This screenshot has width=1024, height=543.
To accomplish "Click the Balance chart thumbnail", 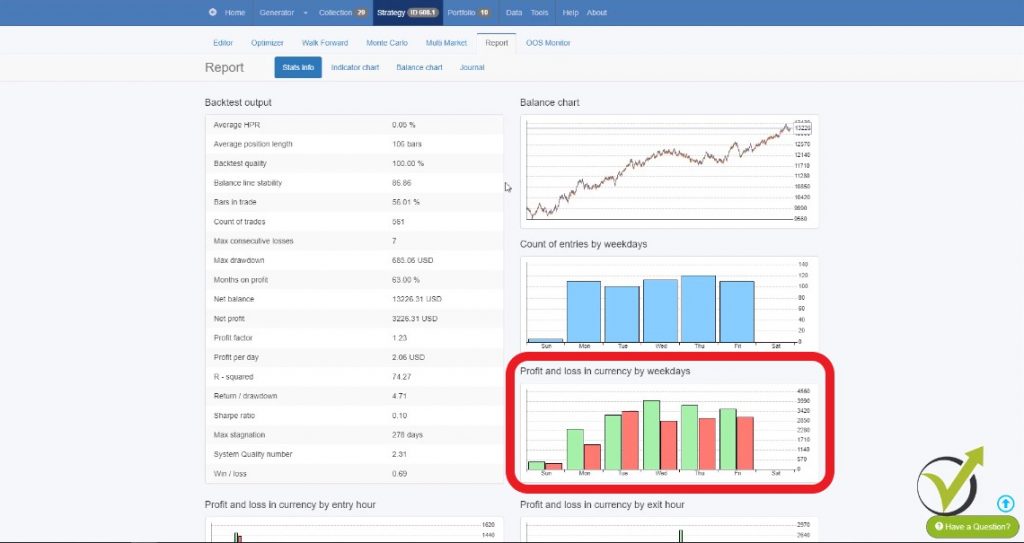I will coord(669,171).
